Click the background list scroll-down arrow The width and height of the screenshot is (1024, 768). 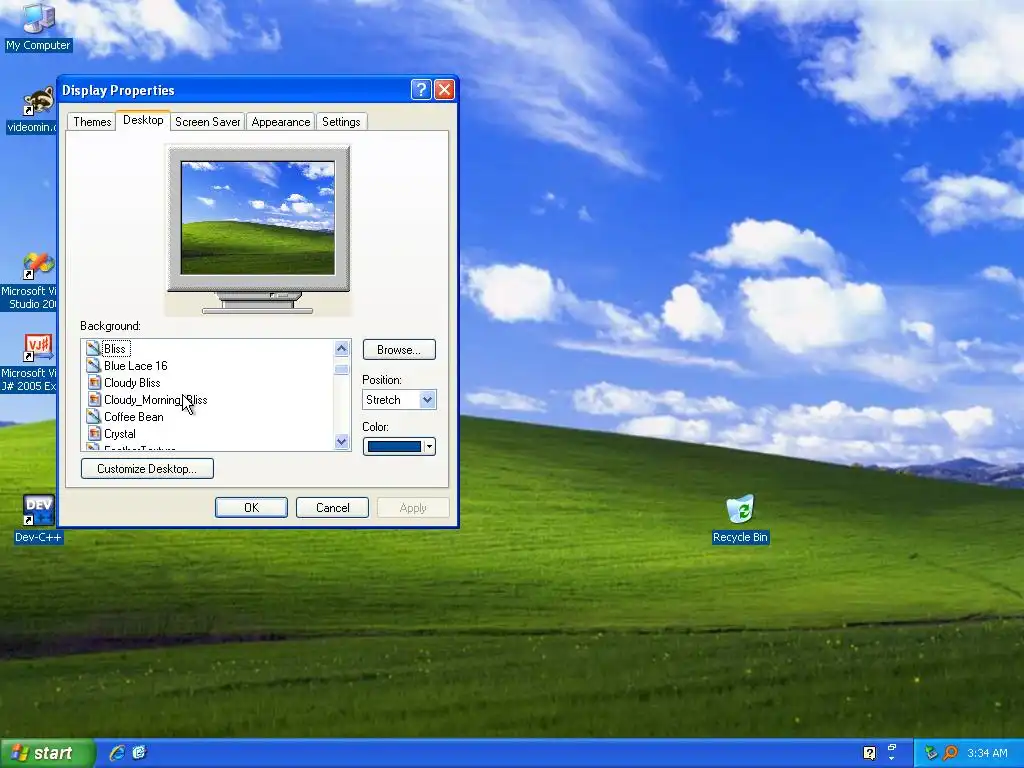coord(342,442)
